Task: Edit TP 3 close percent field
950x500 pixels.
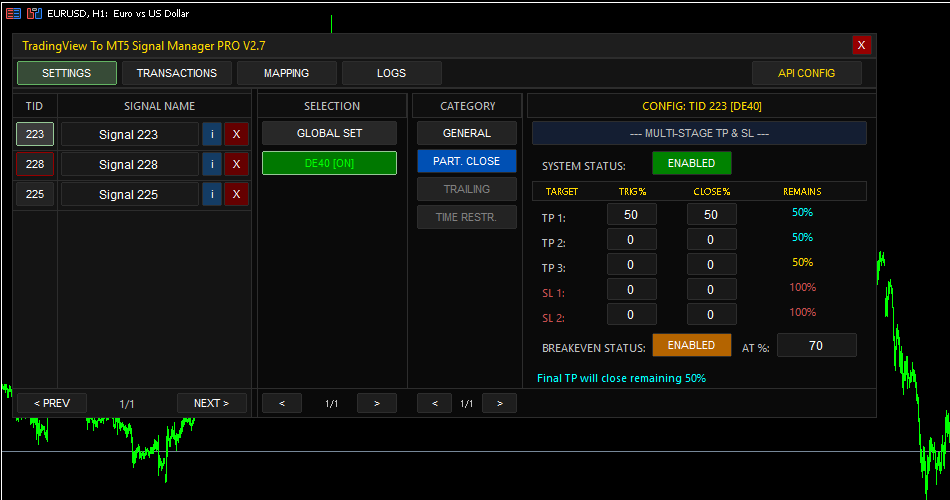Action: 711,264
